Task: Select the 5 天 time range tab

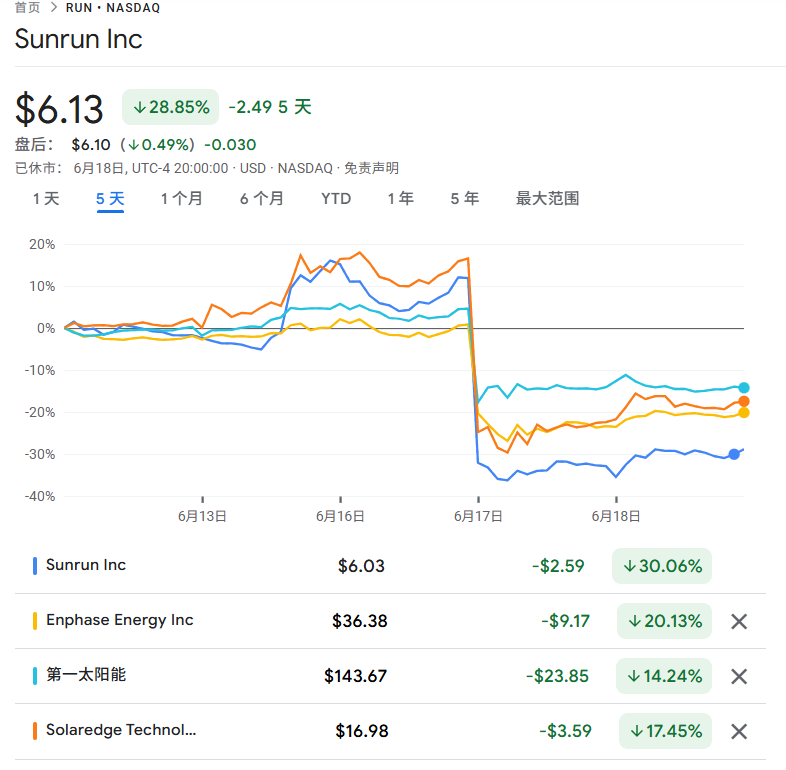Action: coord(110,199)
